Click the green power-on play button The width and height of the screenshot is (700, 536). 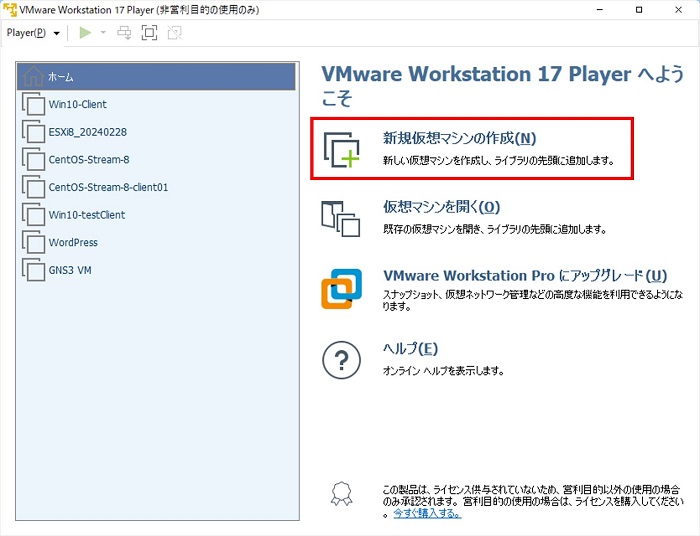click(x=85, y=33)
